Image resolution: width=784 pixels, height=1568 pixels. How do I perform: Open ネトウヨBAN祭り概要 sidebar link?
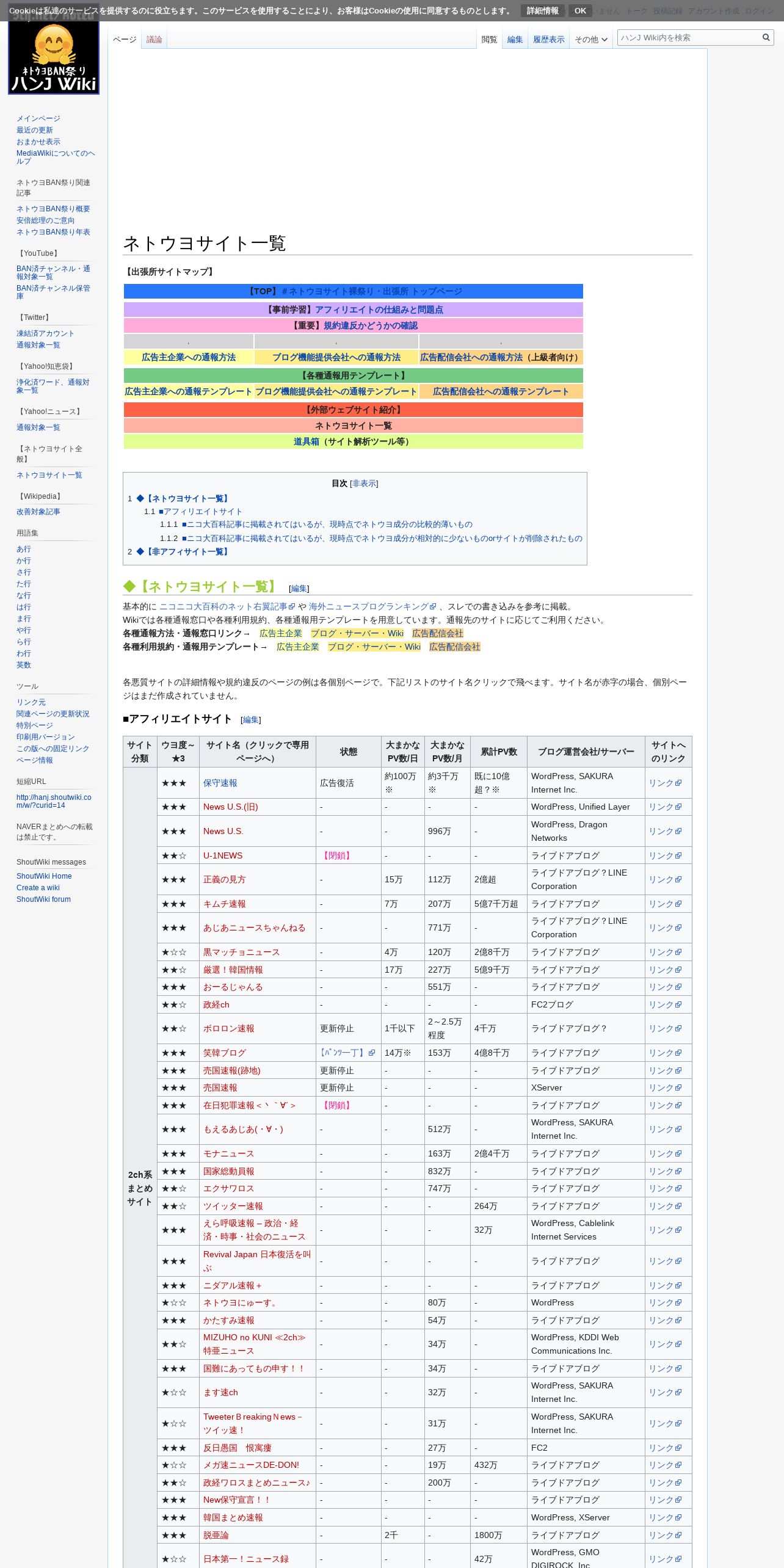pyautogui.click(x=53, y=209)
